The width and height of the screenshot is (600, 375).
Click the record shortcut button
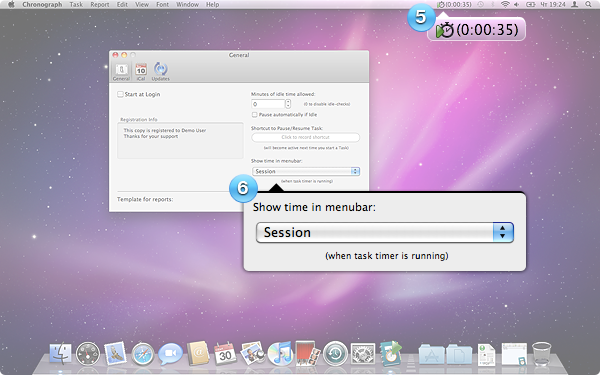point(305,137)
